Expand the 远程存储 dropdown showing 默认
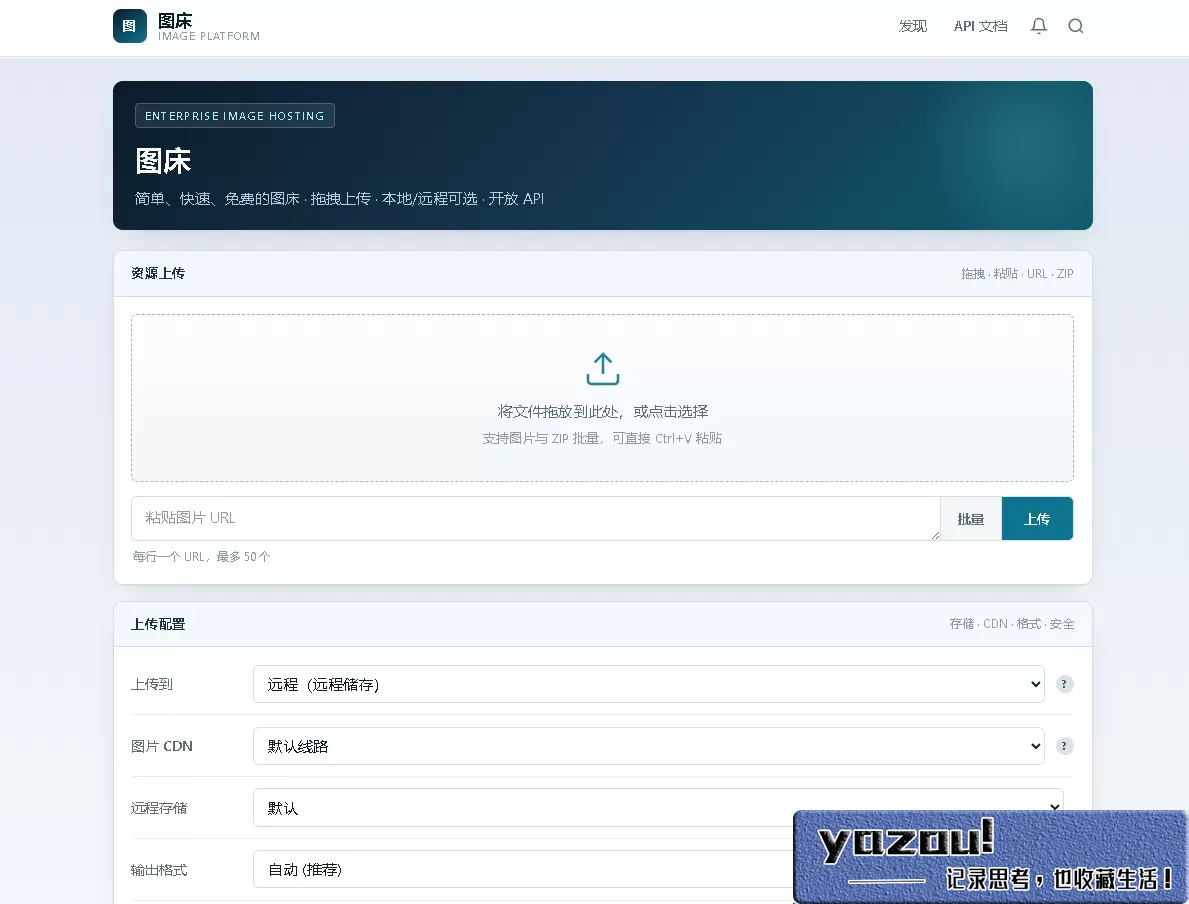This screenshot has width=1189, height=904. pos(657,808)
